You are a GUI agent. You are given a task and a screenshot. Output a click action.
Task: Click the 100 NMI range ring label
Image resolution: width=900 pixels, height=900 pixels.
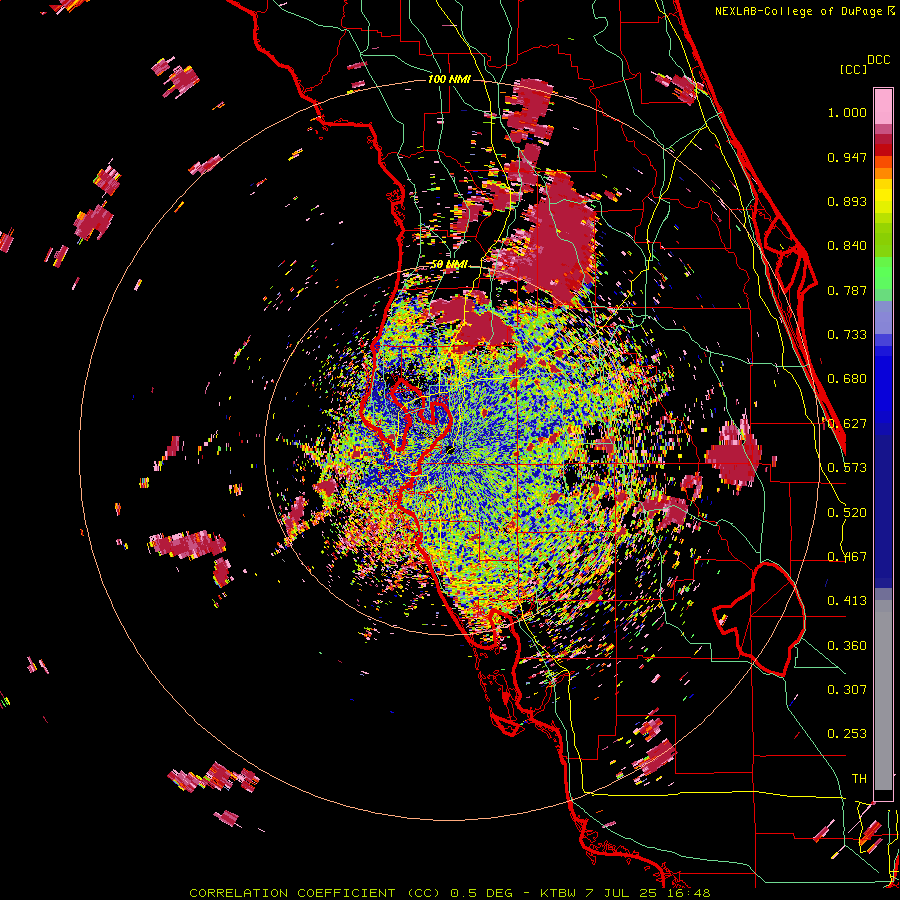[x=449, y=79]
